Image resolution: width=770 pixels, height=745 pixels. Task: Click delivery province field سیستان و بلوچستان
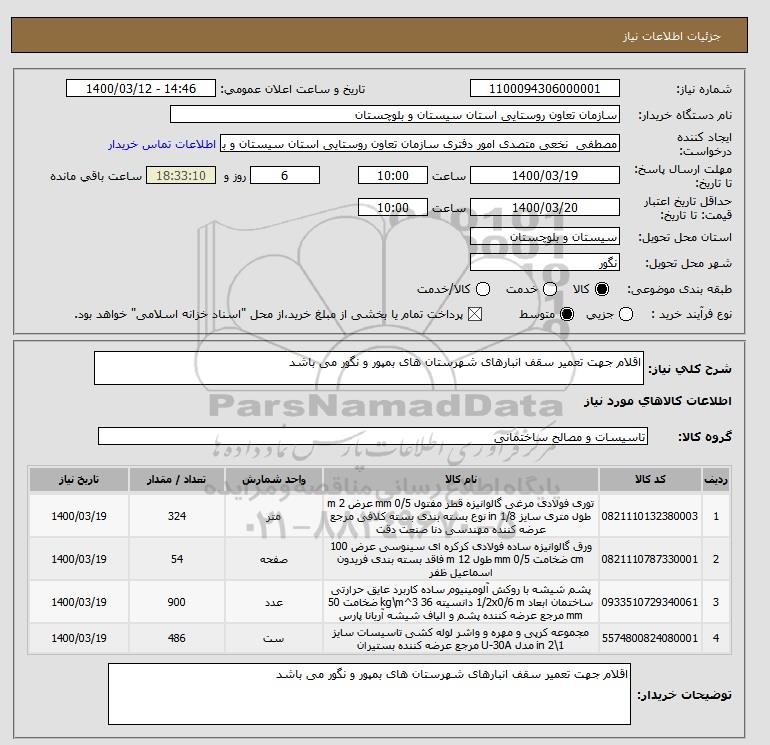click(x=545, y=237)
